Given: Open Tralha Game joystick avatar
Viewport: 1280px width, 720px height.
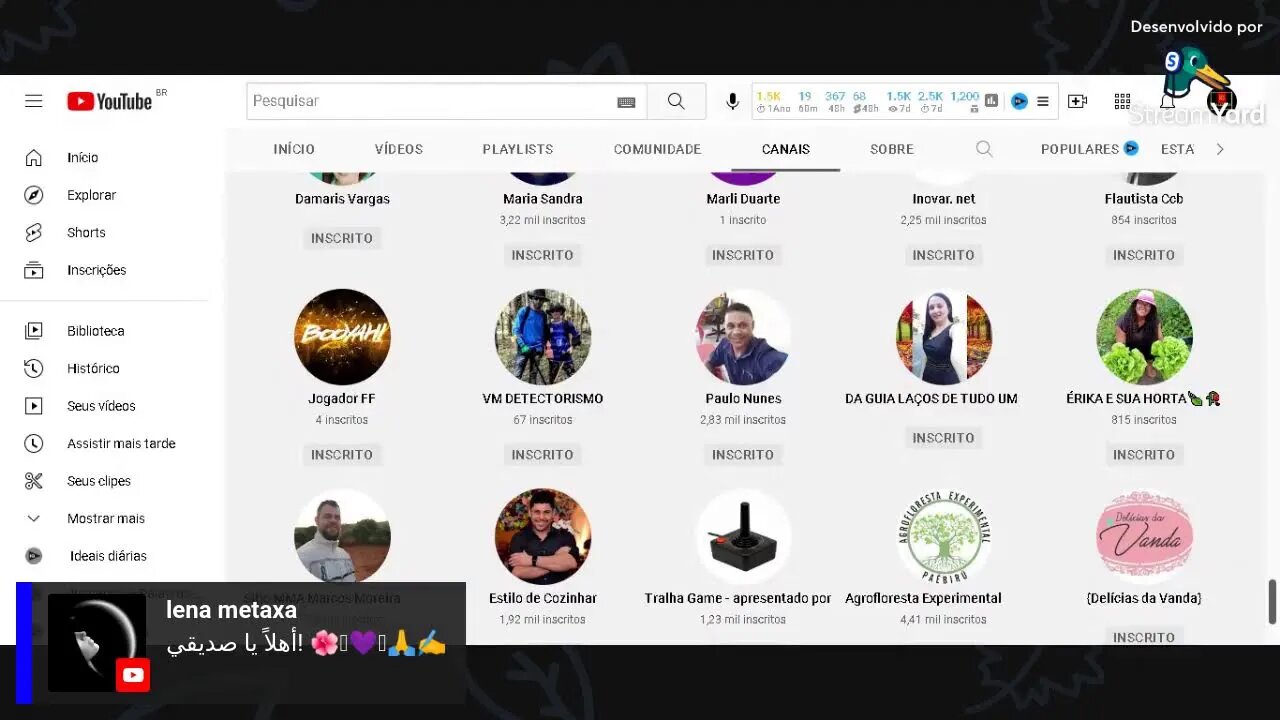Looking at the screenshot, I should [x=743, y=537].
